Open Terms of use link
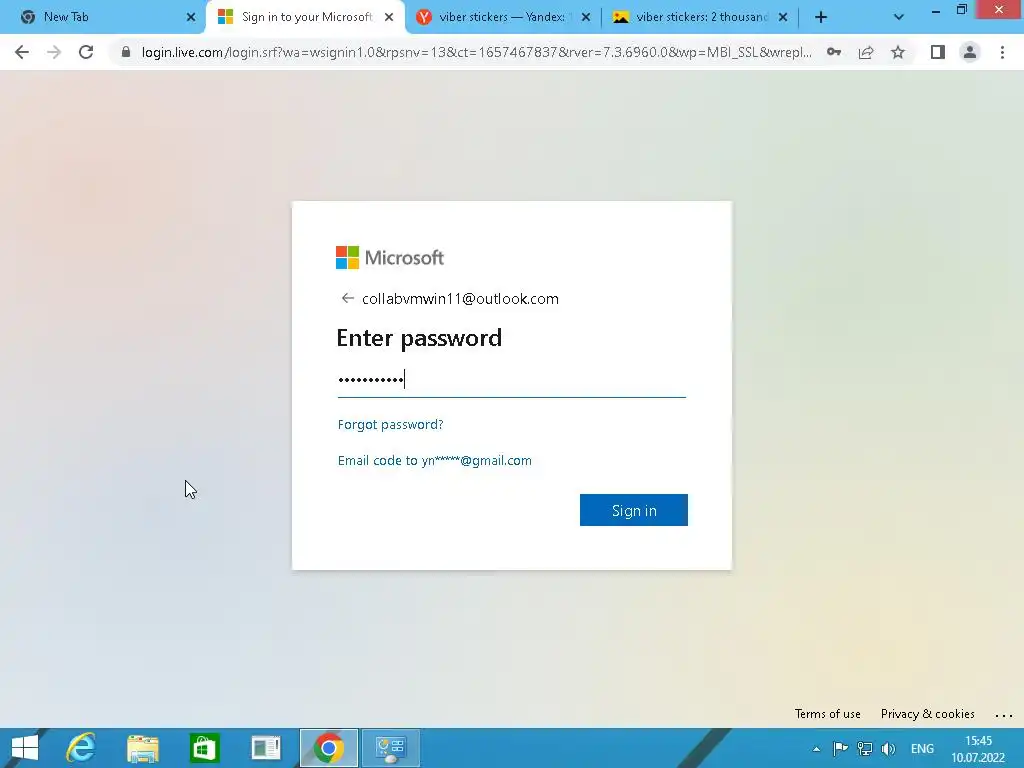Image resolution: width=1024 pixels, height=768 pixels. pyautogui.click(x=827, y=714)
